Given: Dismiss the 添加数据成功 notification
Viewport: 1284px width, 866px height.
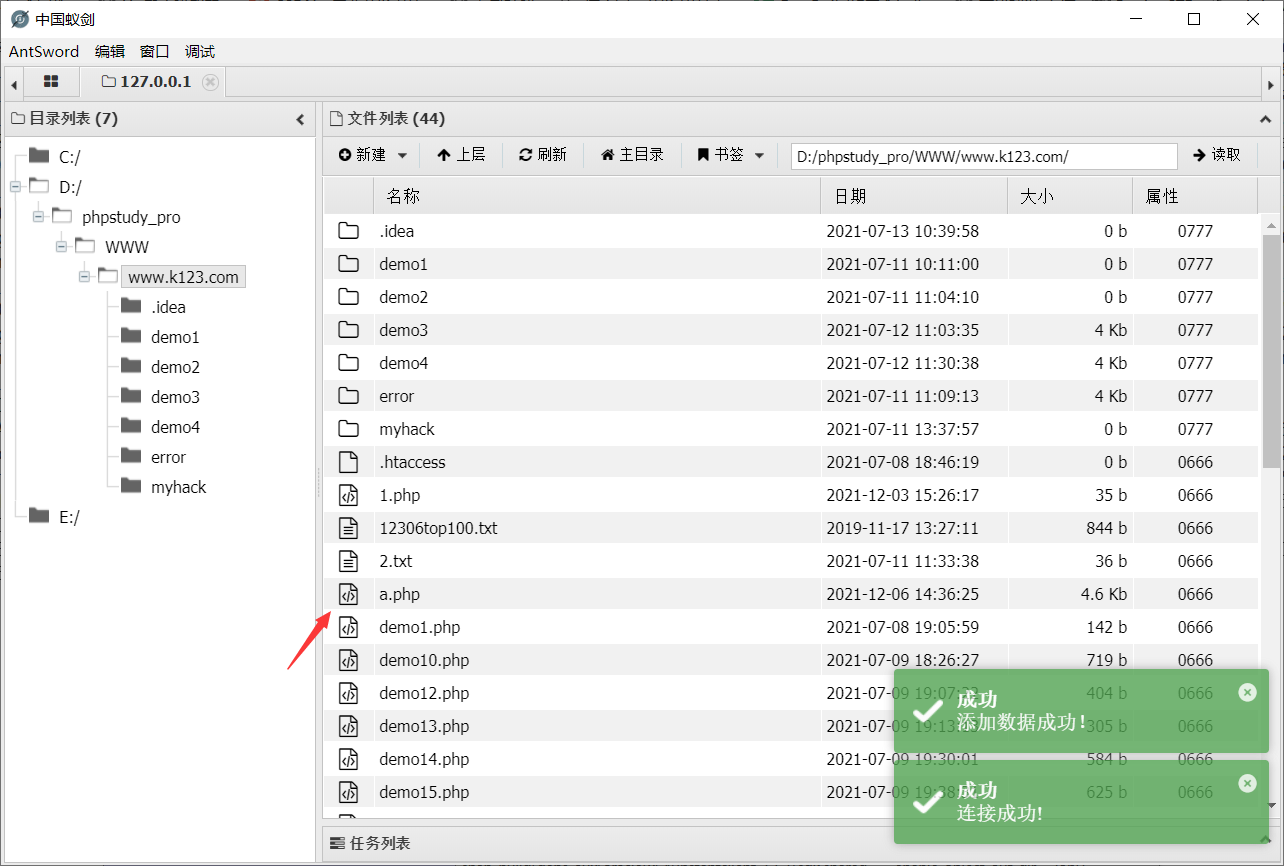Looking at the screenshot, I should (1247, 692).
